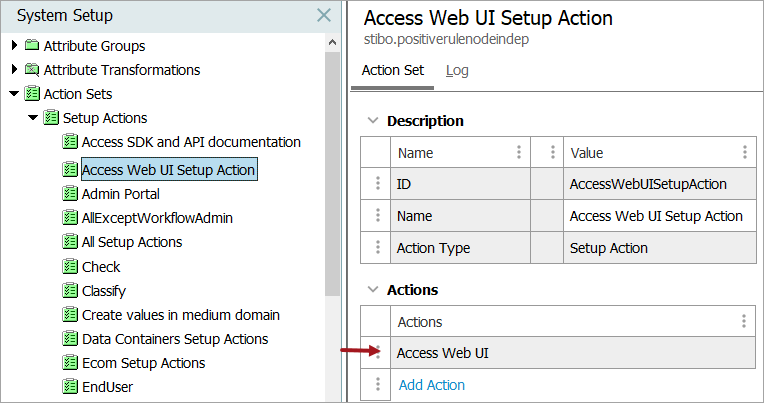This screenshot has width=764, height=403.
Task: Collapse the Actions section chevron
Action: point(373,290)
